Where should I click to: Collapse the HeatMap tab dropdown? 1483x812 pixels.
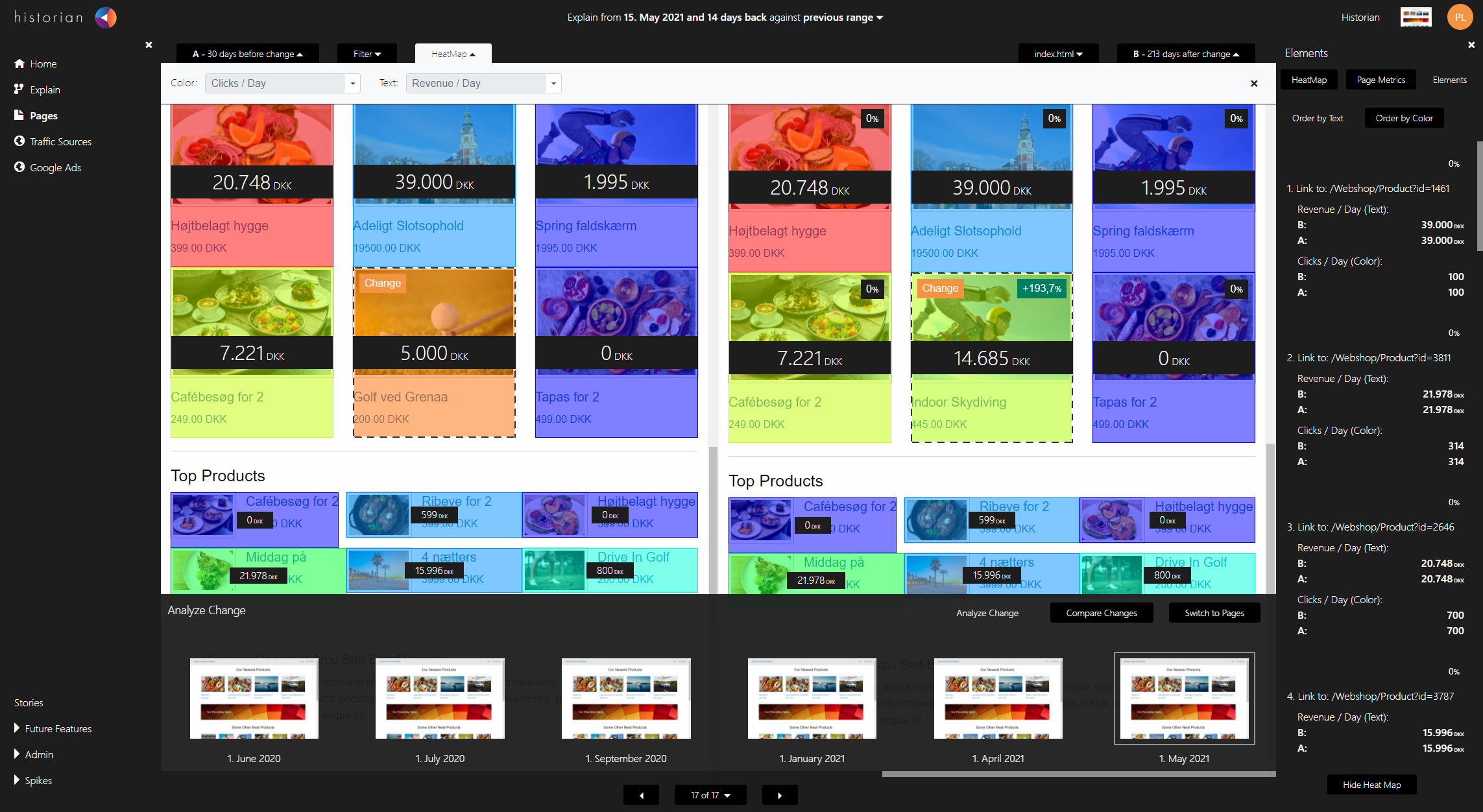[453, 54]
